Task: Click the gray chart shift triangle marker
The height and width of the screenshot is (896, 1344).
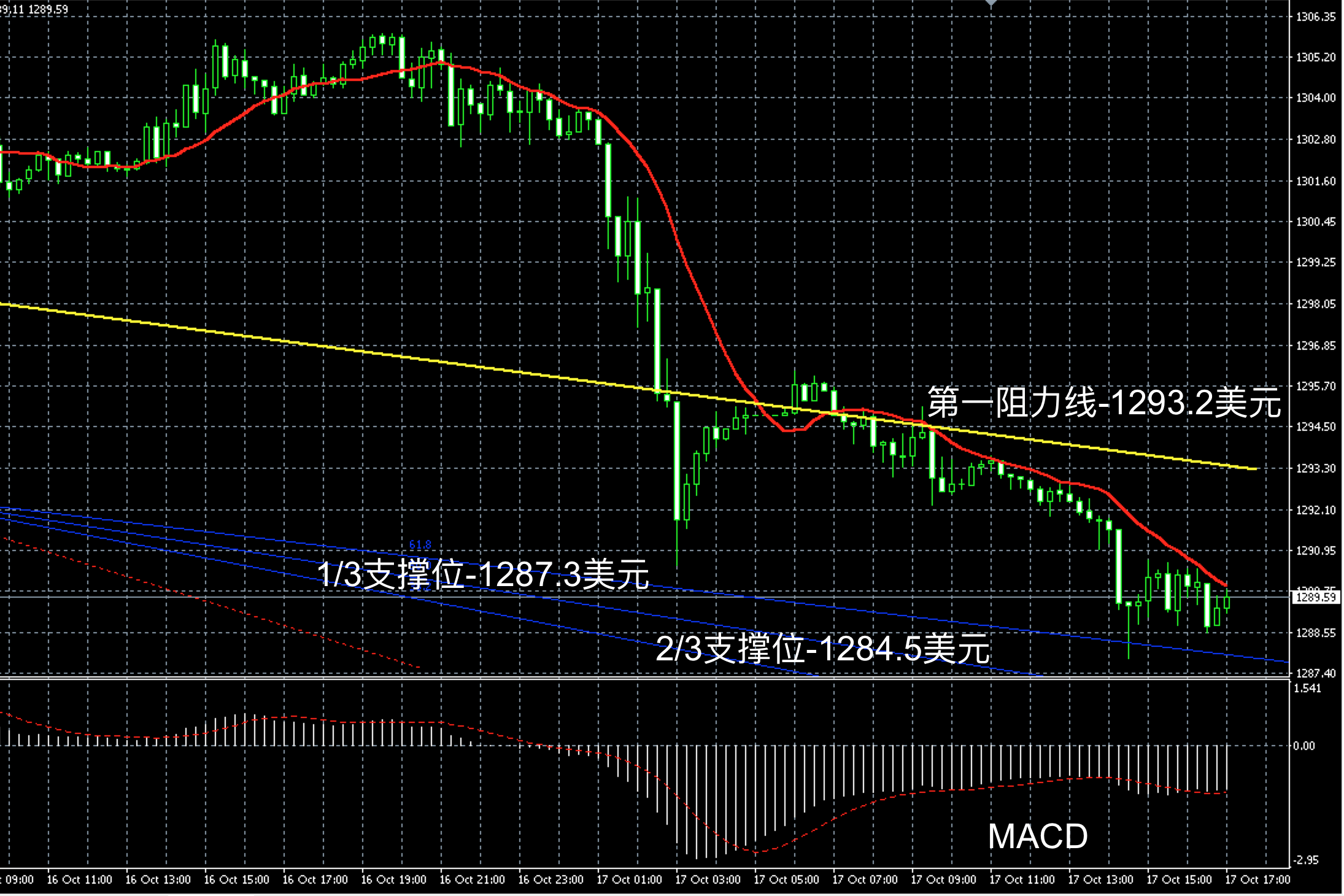Action: 991,3
